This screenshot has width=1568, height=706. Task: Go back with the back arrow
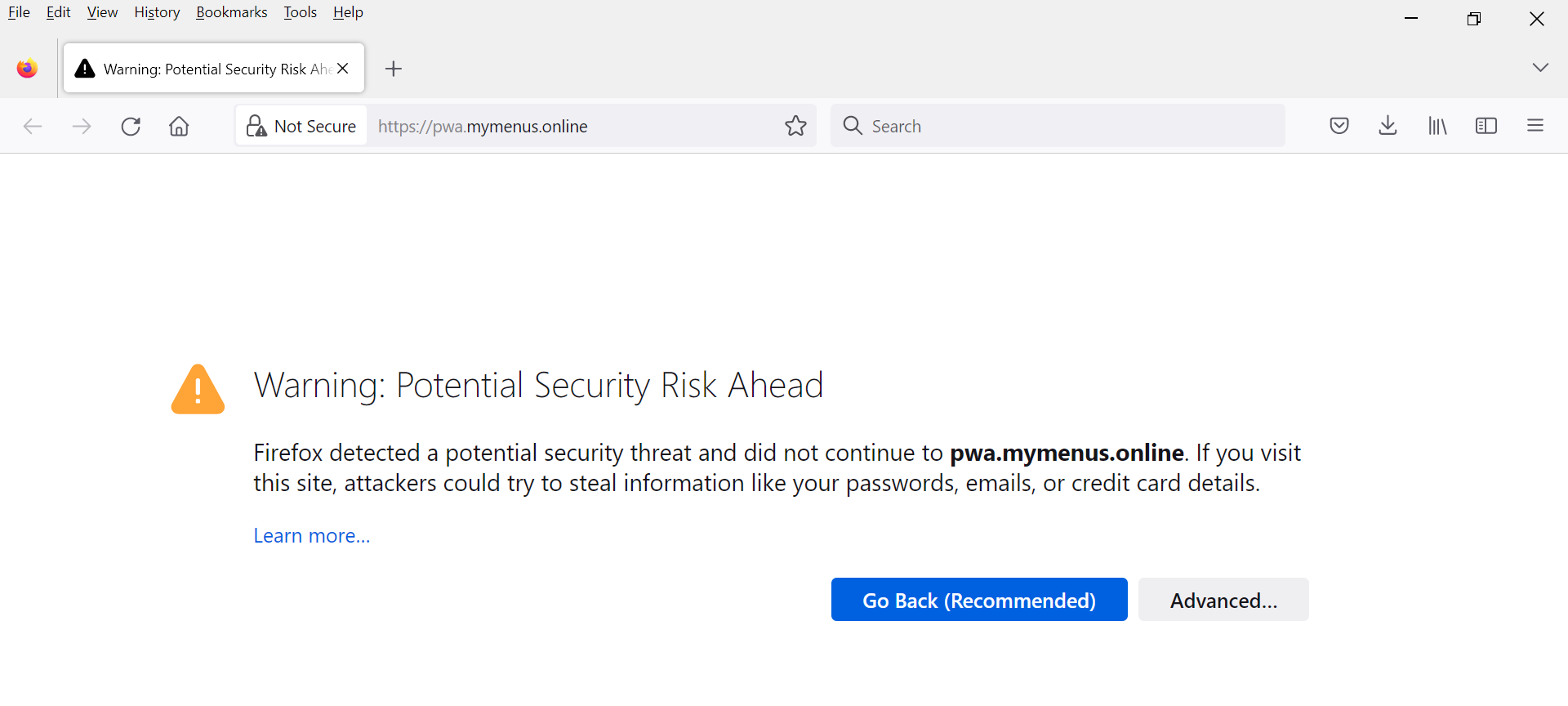point(33,126)
